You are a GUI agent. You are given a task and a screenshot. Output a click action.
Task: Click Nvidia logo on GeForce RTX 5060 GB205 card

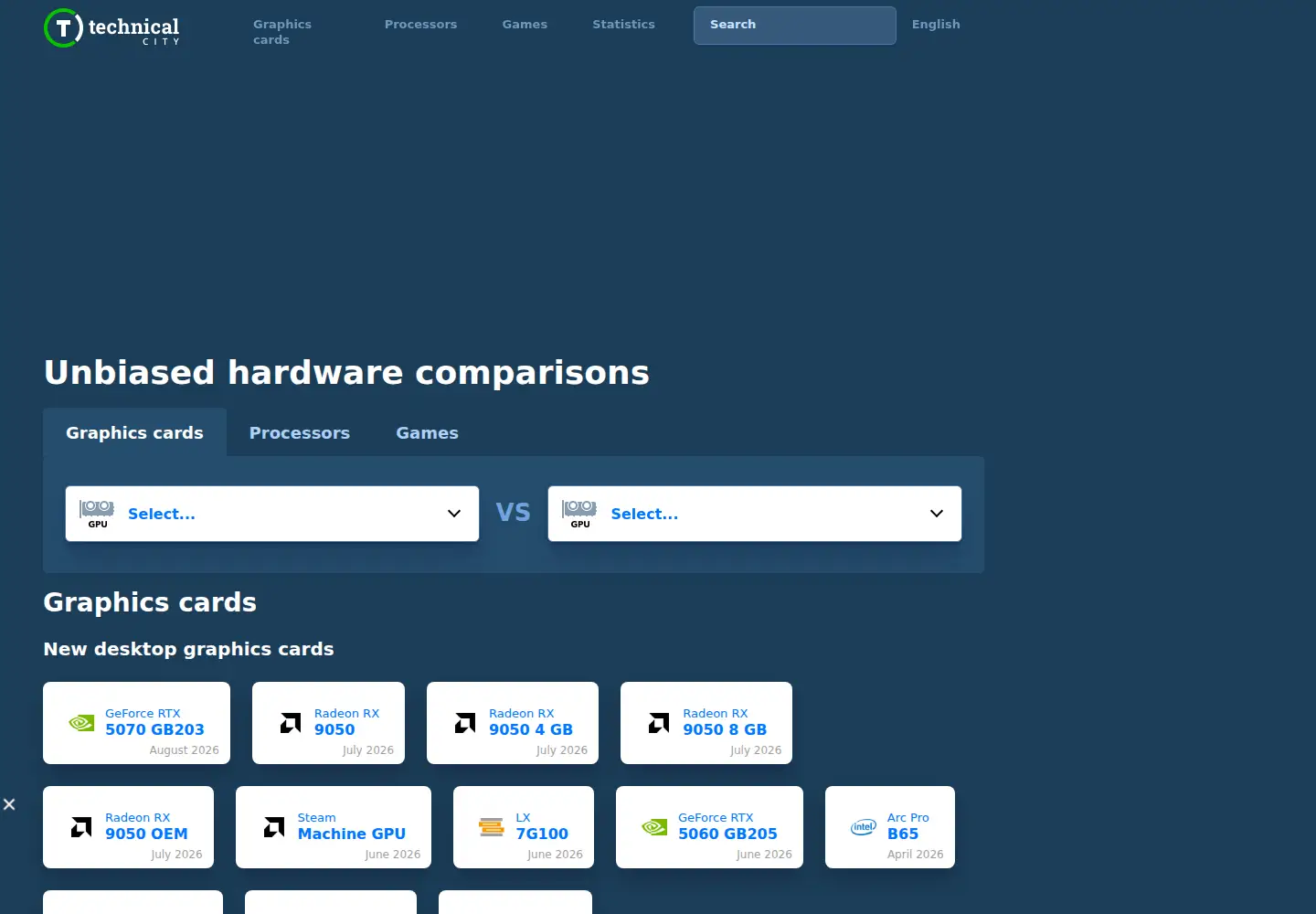(654, 827)
